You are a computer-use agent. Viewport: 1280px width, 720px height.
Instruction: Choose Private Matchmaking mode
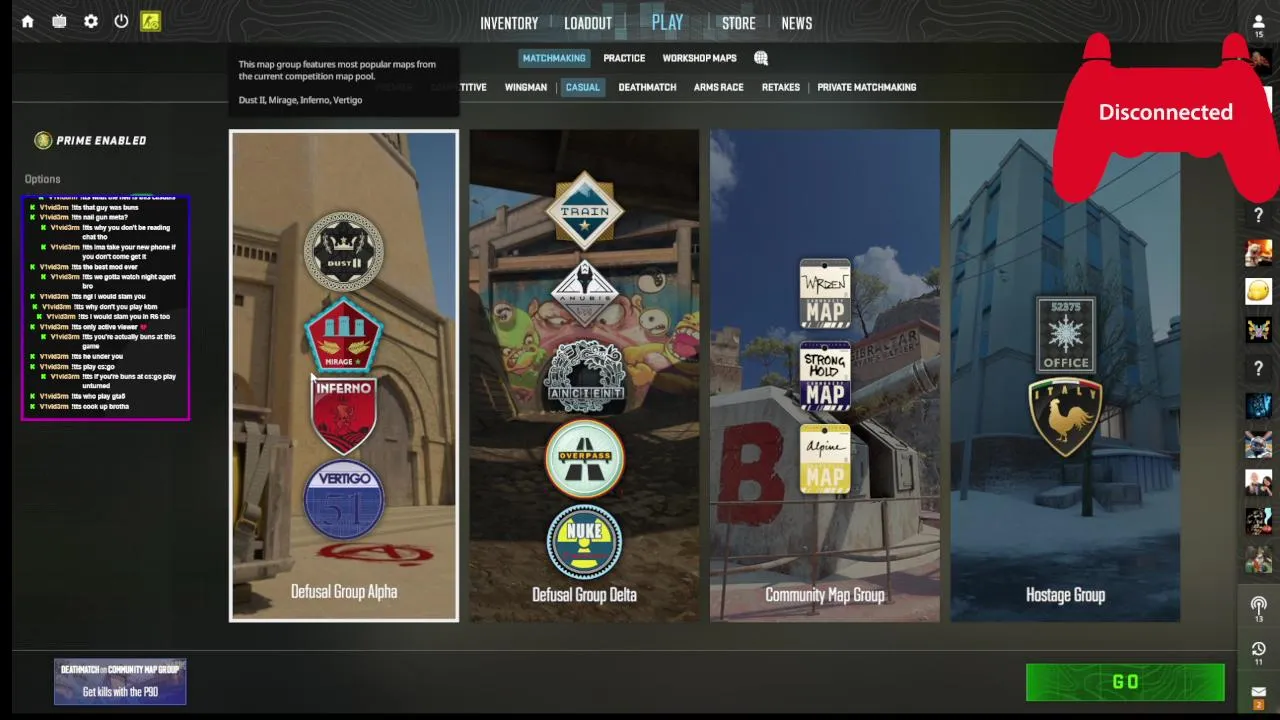click(x=867, y=87)
